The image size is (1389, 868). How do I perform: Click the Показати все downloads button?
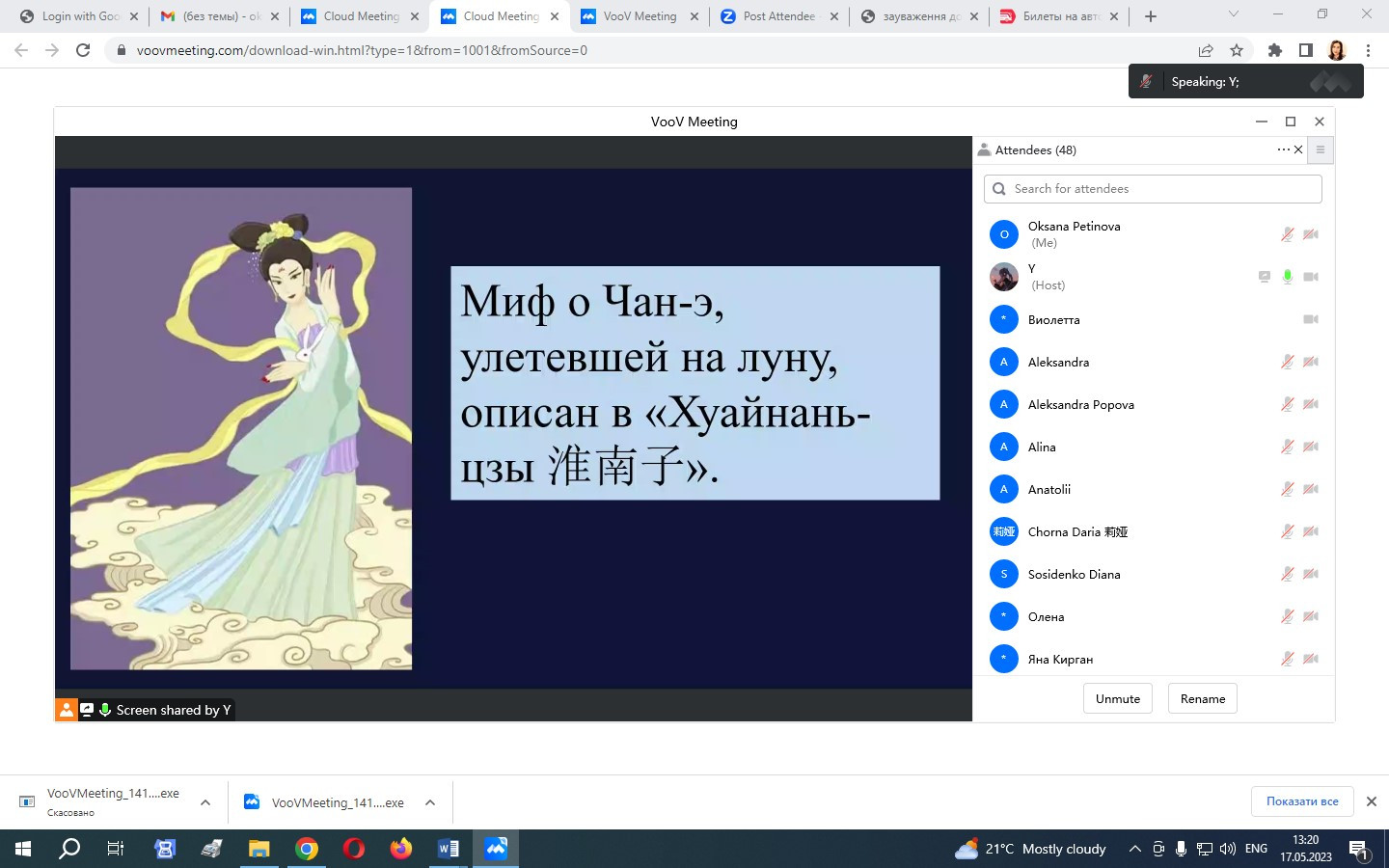tap(1302, 801)
